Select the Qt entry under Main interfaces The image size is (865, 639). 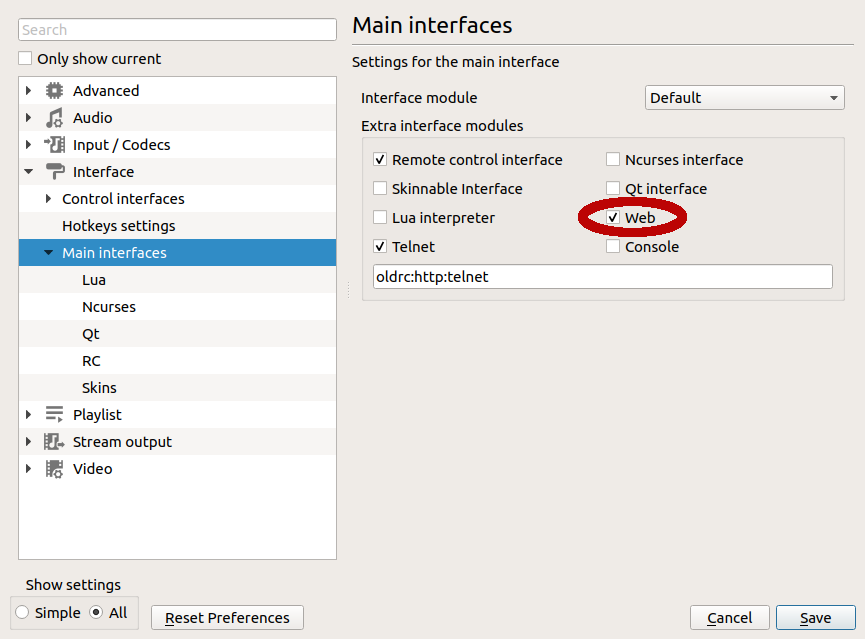point(91,334)
